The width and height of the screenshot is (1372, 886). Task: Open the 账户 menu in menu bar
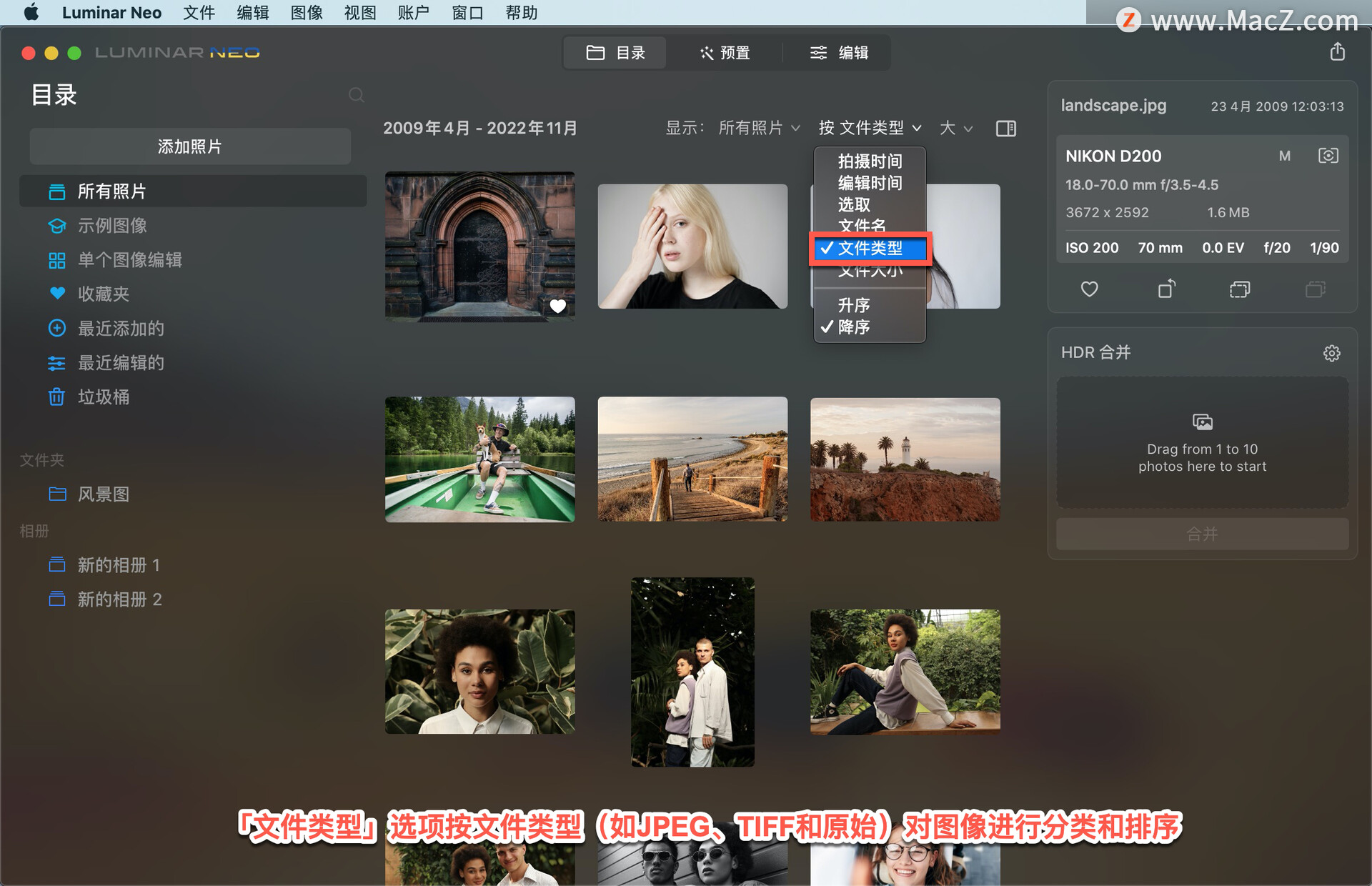pyautogui.click(x=413, y=13)
